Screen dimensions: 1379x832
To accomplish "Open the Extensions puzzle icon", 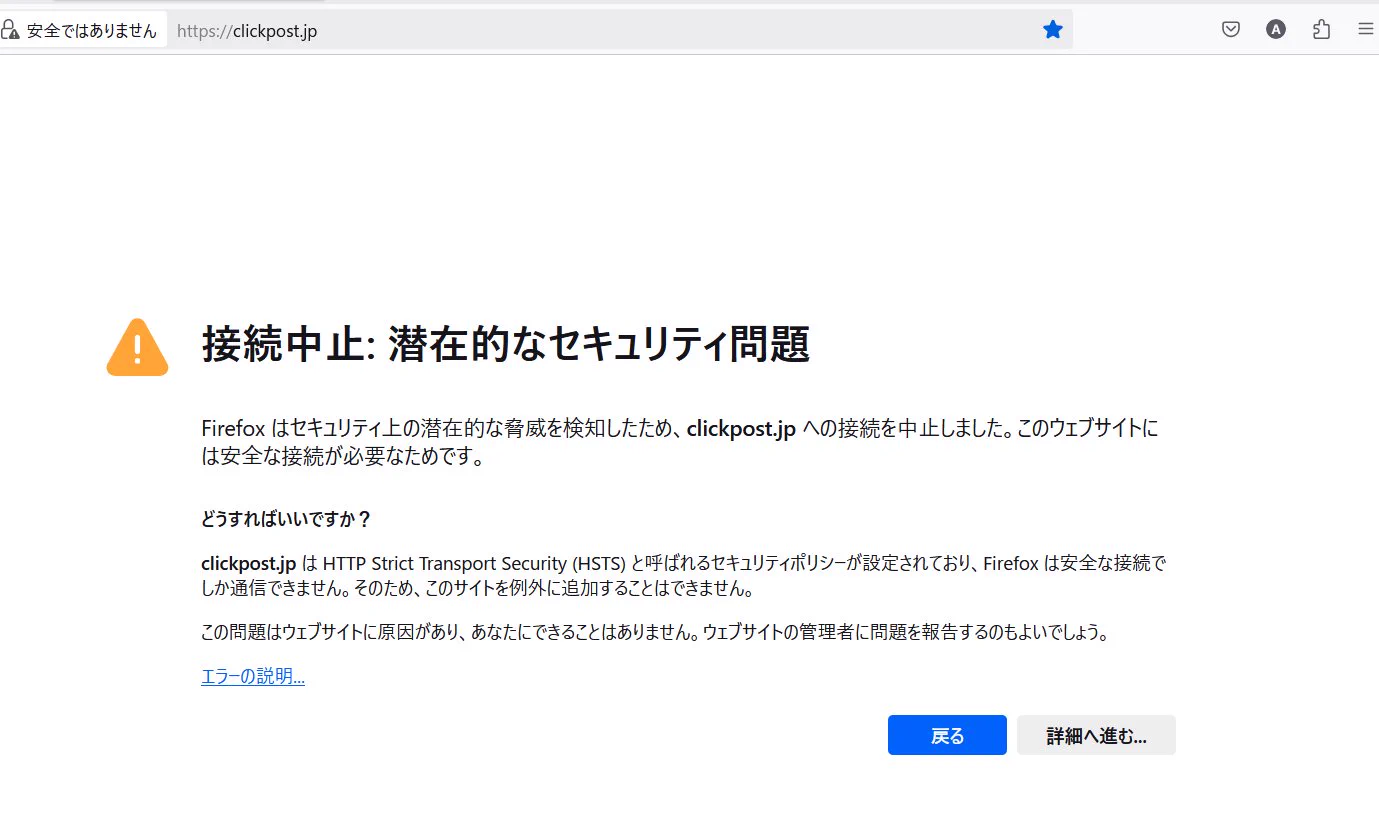I will click(1321, 30).
